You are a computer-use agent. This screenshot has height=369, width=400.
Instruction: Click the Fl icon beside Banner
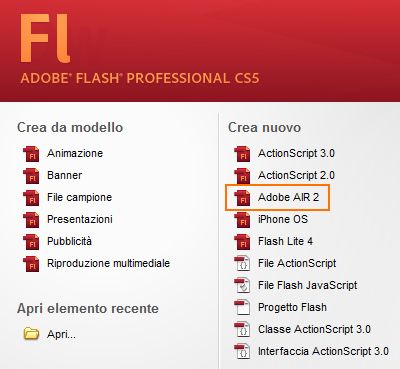coord(31,176)
